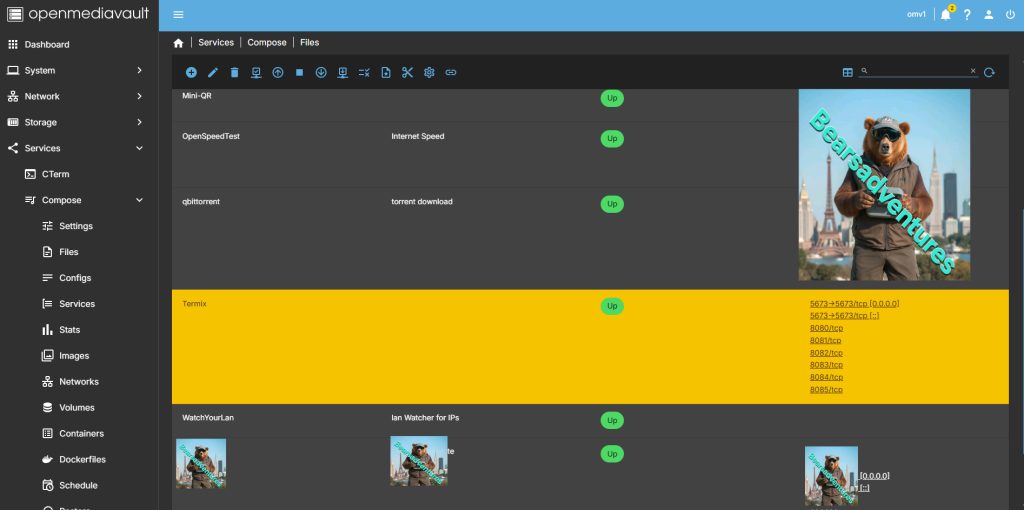Open the 8080/tcp port link
The image size is (1024, 510).
826,328
